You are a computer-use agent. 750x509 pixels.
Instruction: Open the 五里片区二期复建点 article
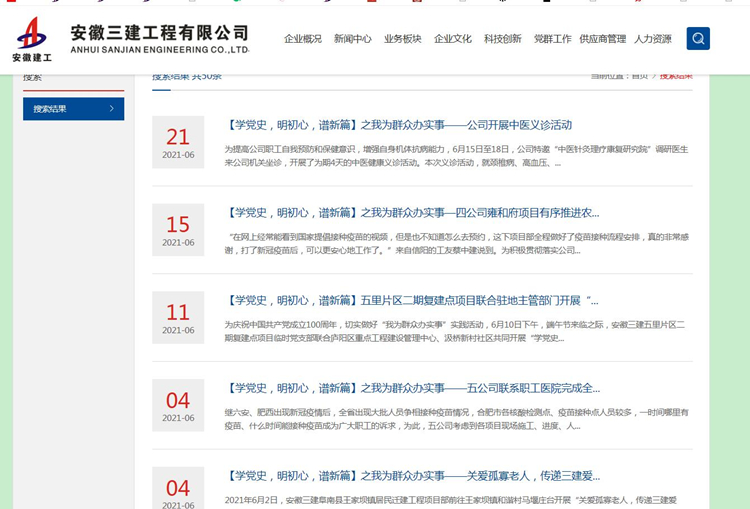(x=413, y=300)
